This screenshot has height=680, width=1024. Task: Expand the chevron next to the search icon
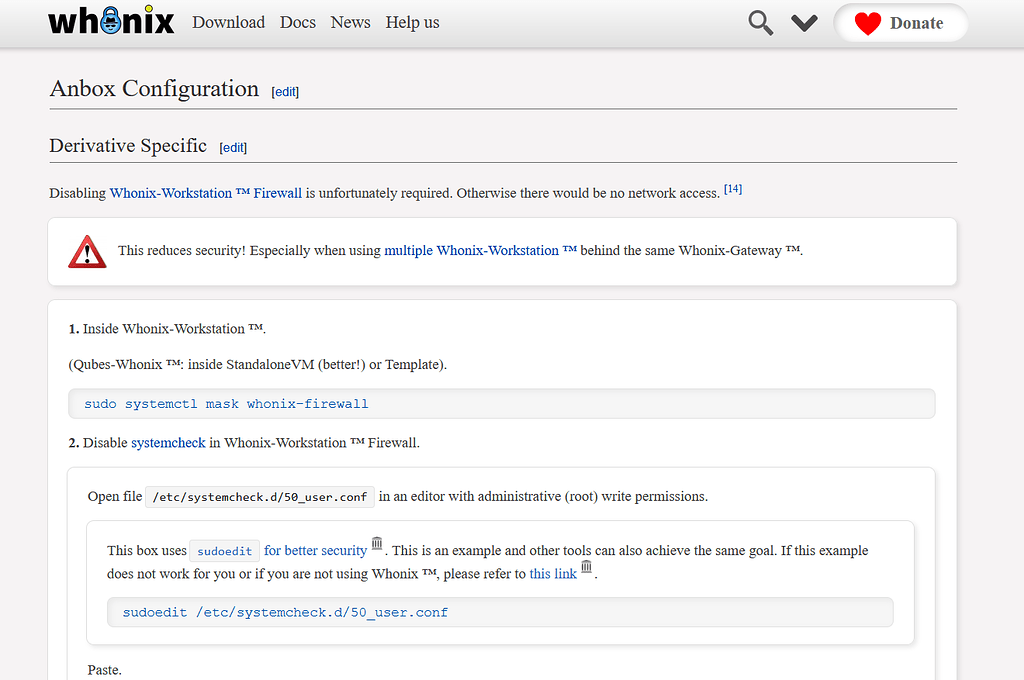[804, 22]
